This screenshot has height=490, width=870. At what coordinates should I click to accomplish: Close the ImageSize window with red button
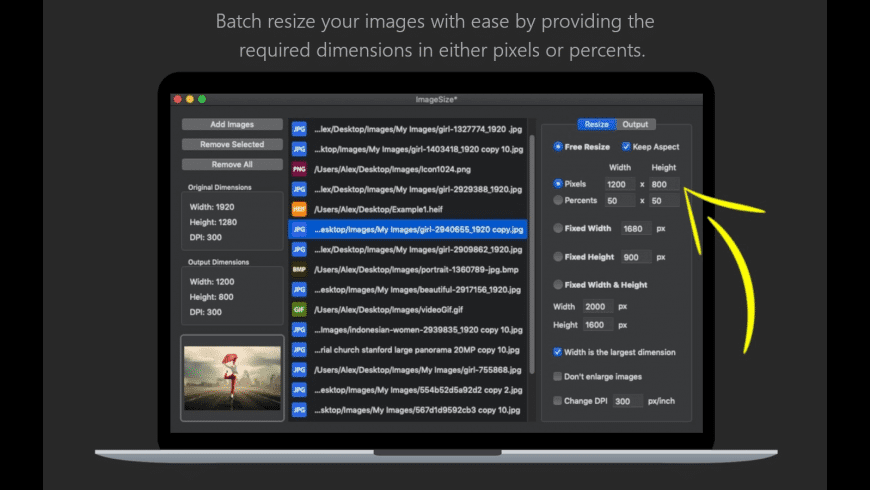point(178,99)
